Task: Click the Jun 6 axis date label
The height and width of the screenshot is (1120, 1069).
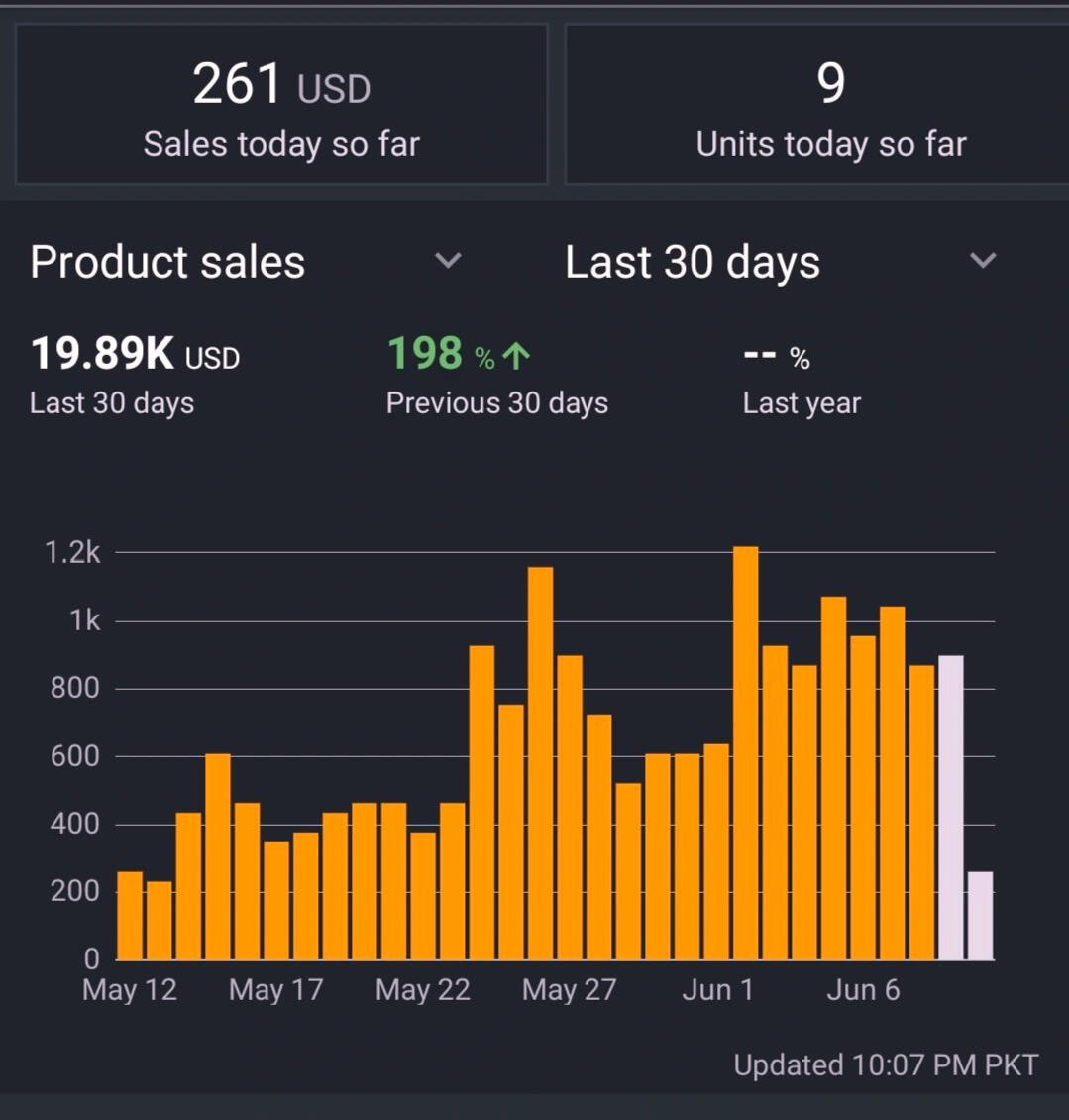Action: pyautogui.click(x=863, y=990)
